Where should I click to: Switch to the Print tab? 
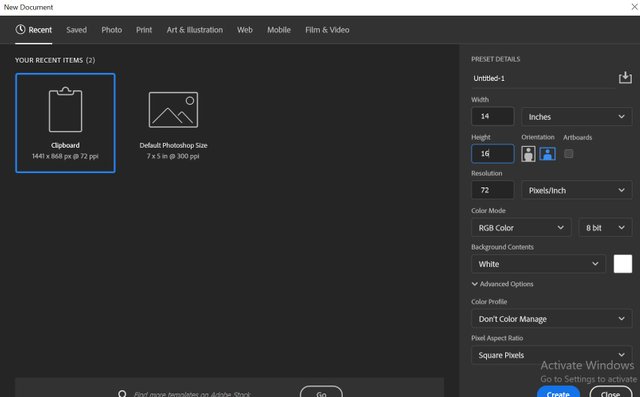pyautogui.click(x=144, y=30)
